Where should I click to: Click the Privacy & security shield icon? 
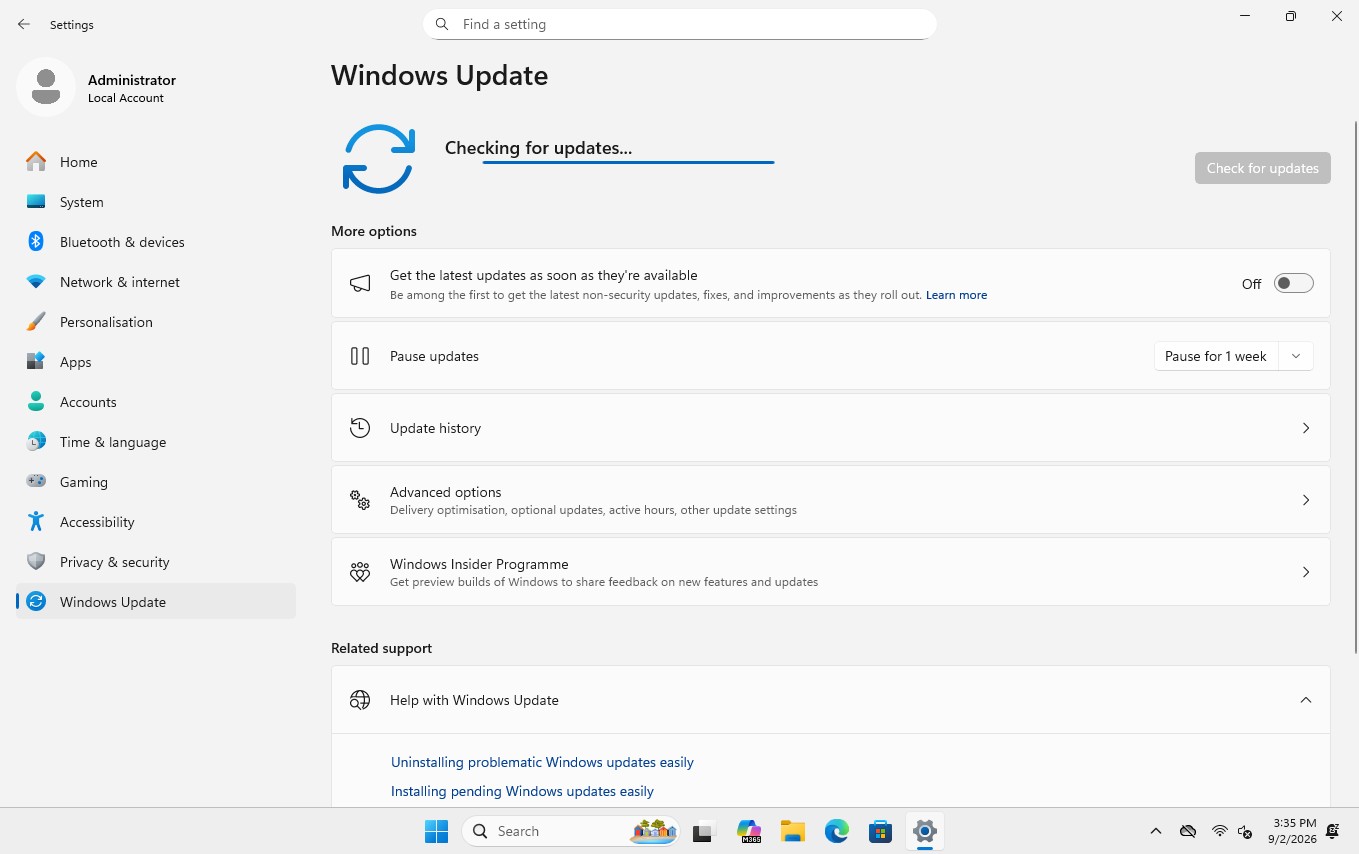tap(36, 561)
